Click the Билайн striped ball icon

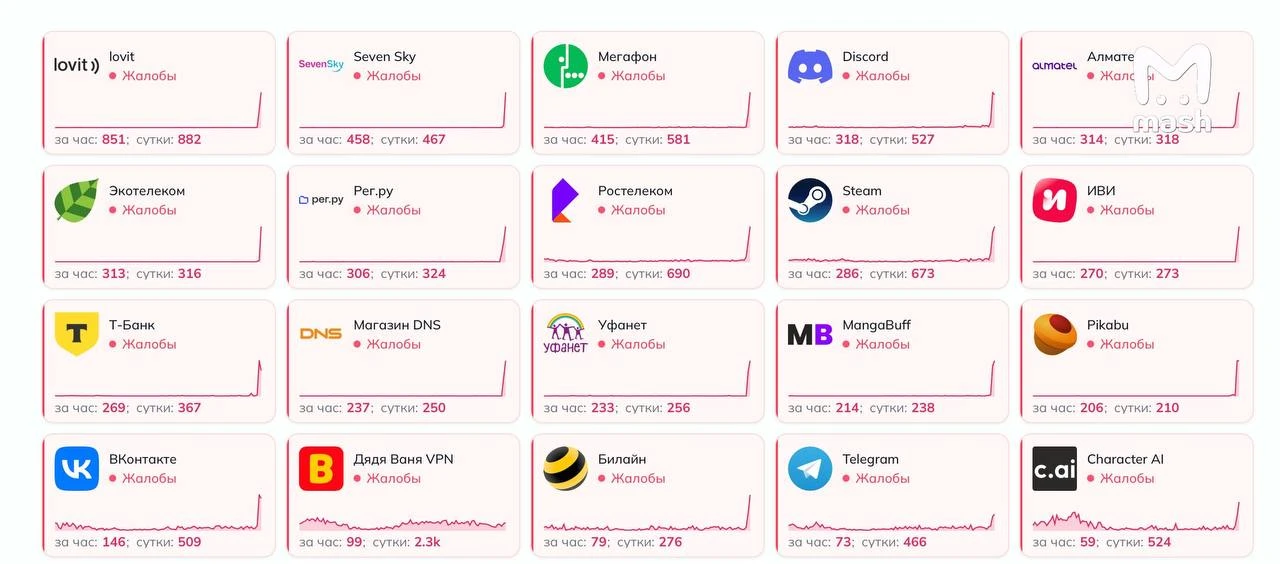point(566,468)
